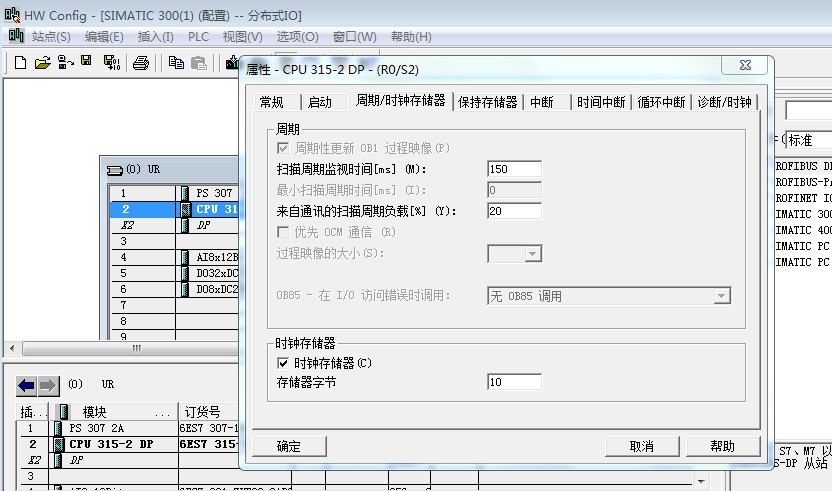The height and width of the screenshot is (491, 832).
Task: Click the communication cycle load percent field
Action: [x=514, y=211]
